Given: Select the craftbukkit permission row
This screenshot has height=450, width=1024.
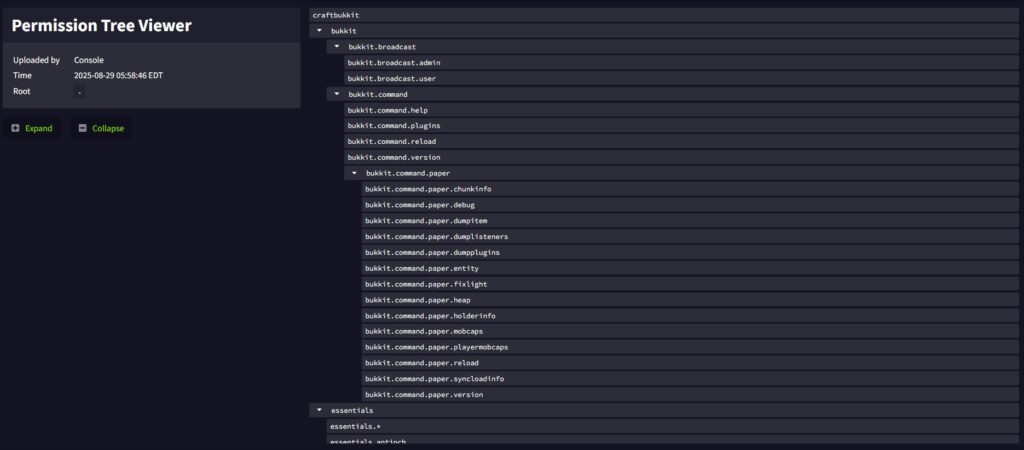Looking at the screenshot, I should tap(336, 15).
